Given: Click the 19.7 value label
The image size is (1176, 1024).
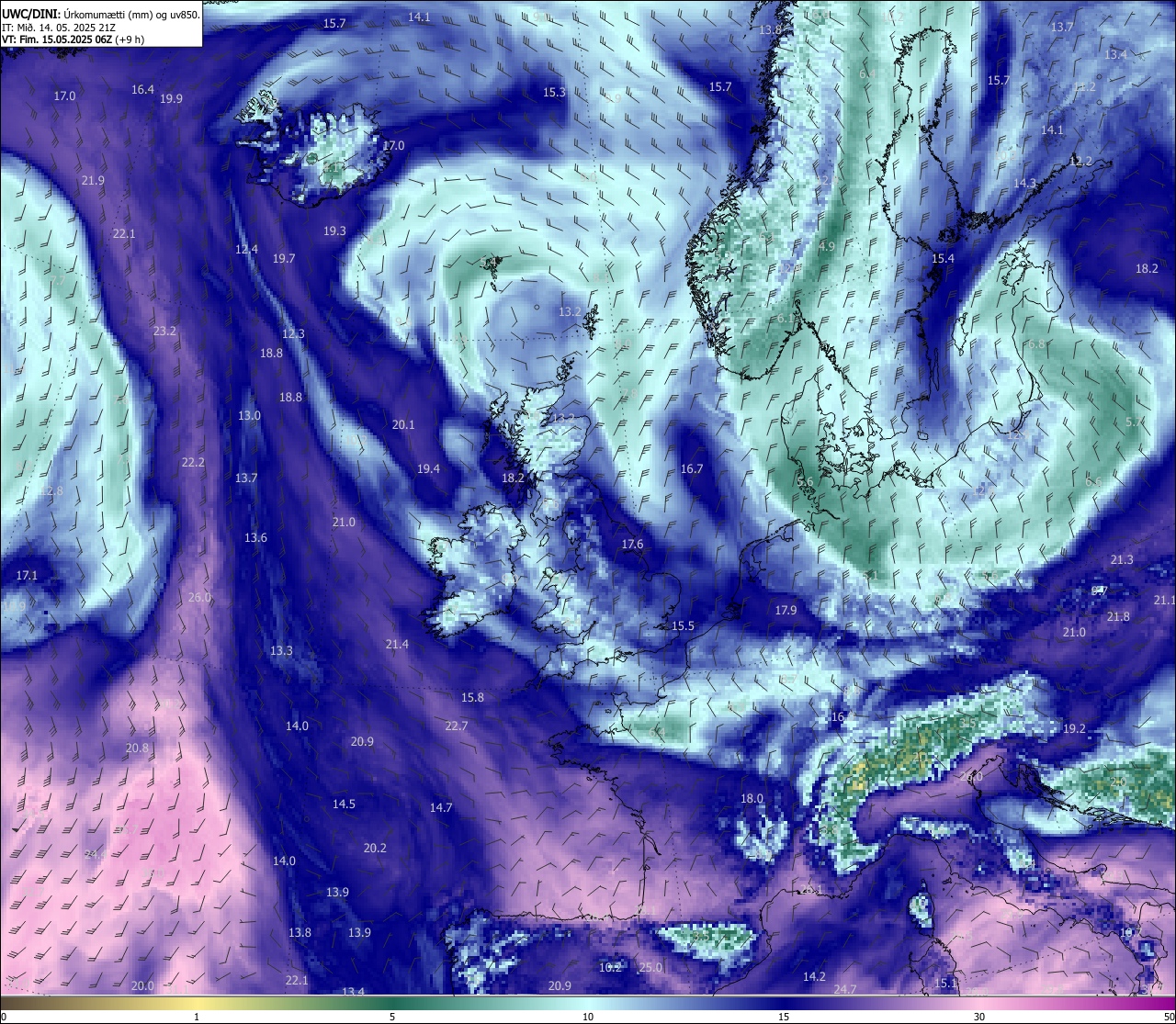Looking at the screenshot, I should [x=284, y=258].
